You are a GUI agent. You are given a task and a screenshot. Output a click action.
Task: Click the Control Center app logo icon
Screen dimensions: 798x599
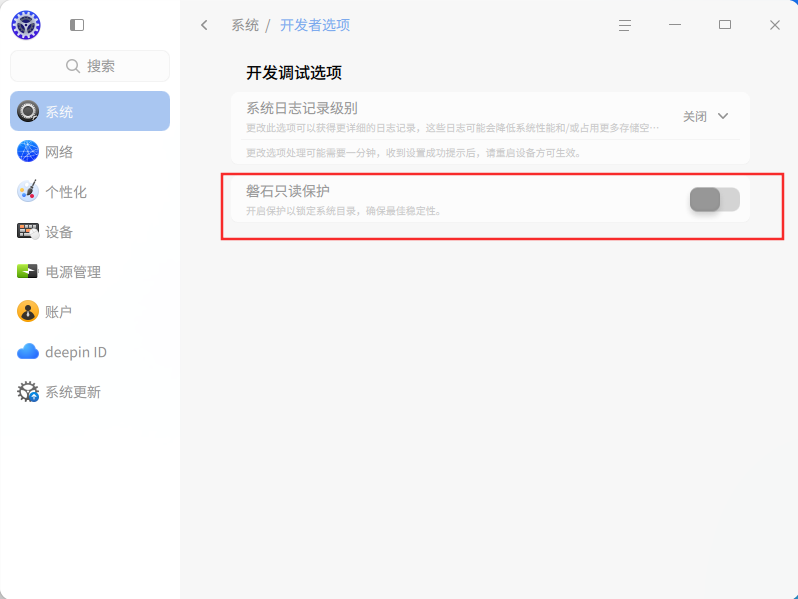26,25
